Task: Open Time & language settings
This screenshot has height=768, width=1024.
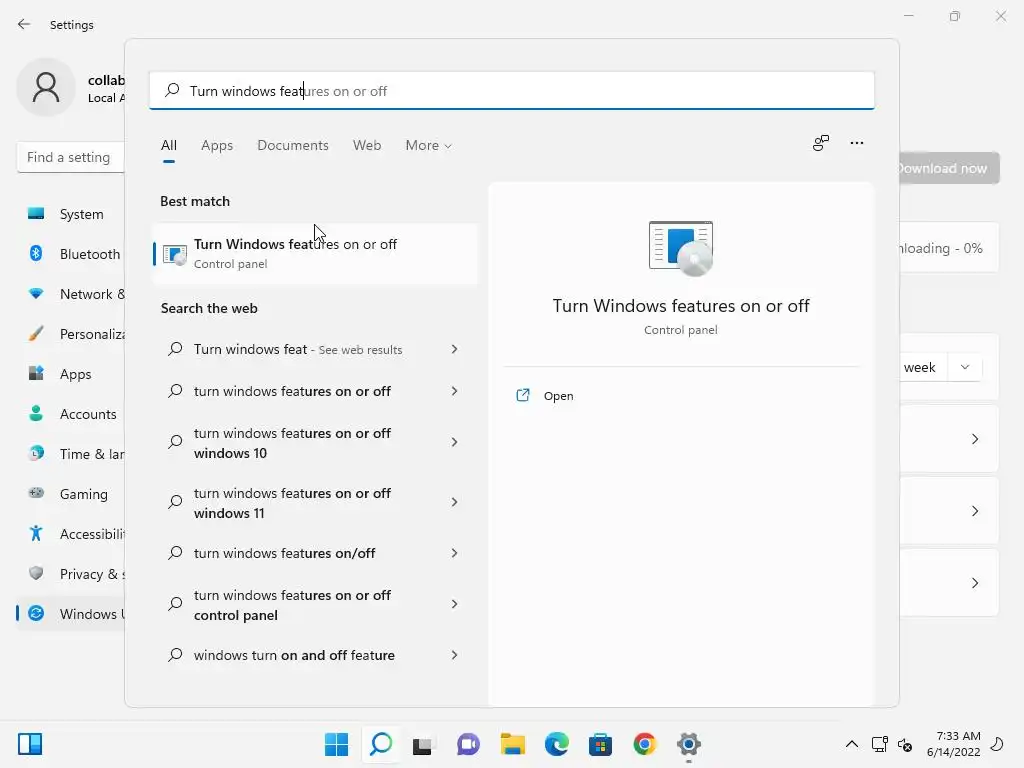Action: 71,454
